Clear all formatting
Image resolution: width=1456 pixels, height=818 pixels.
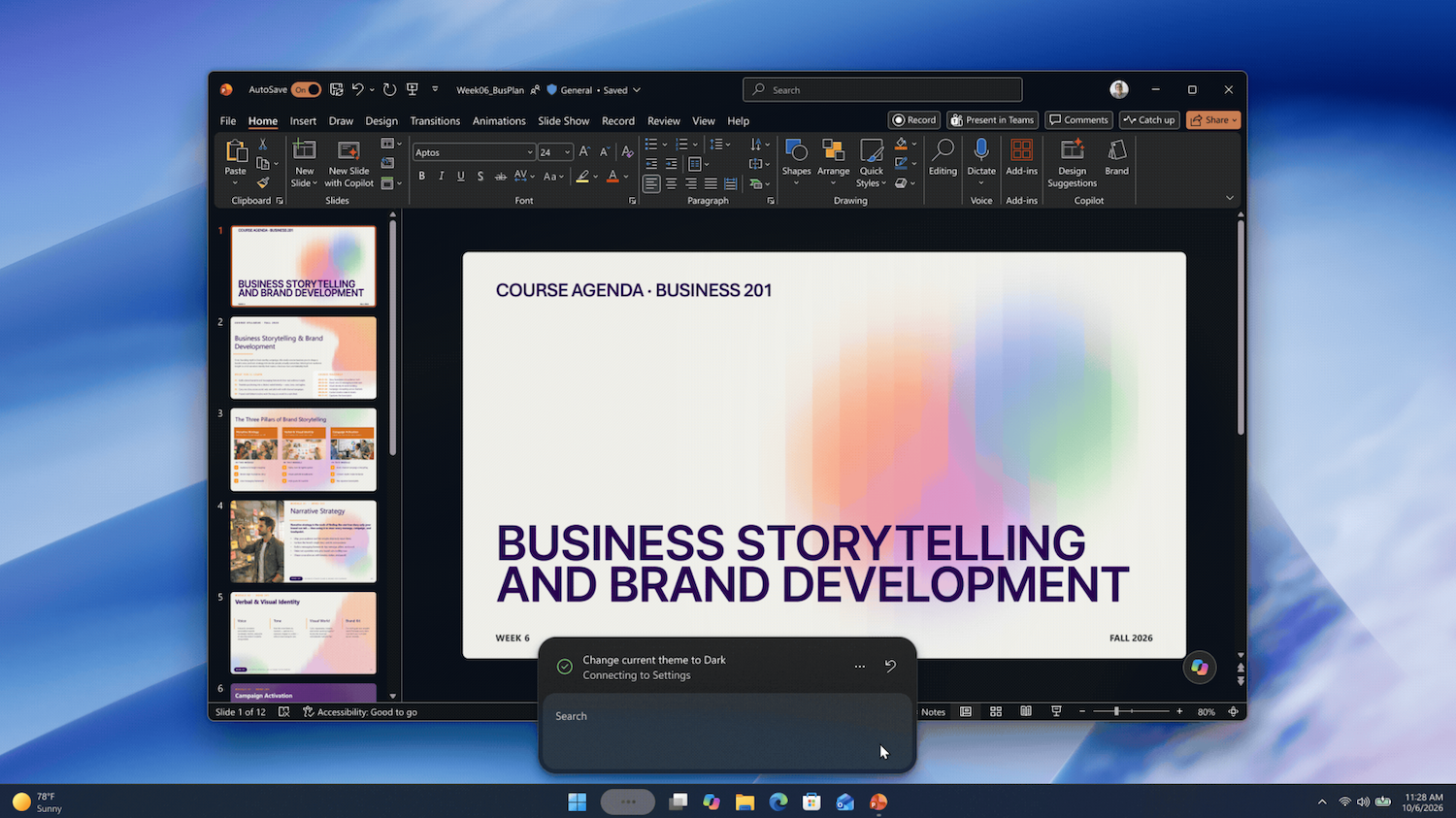point(627,151)
